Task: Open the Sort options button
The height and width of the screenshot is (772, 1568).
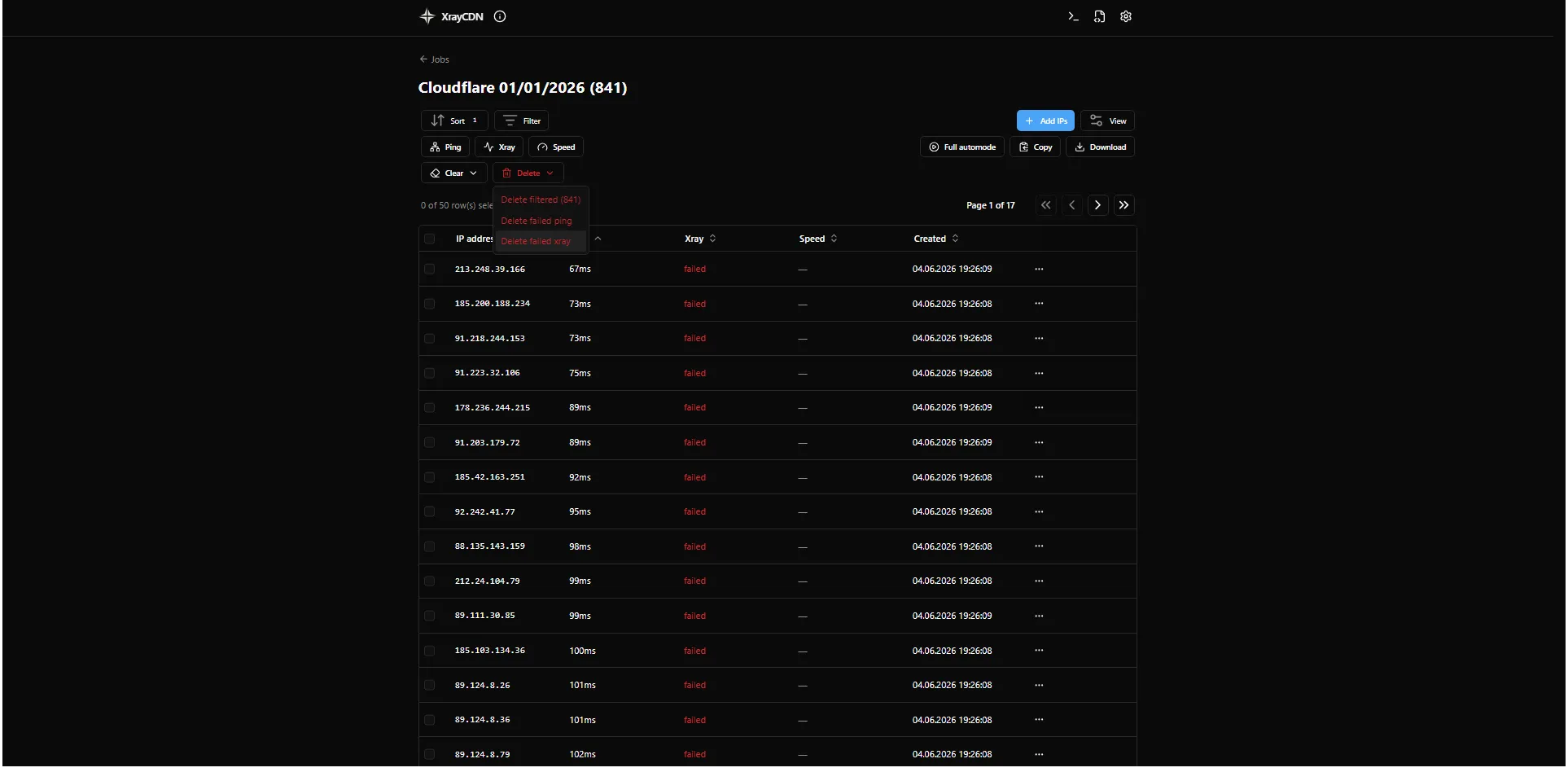Action: [454, 121]
